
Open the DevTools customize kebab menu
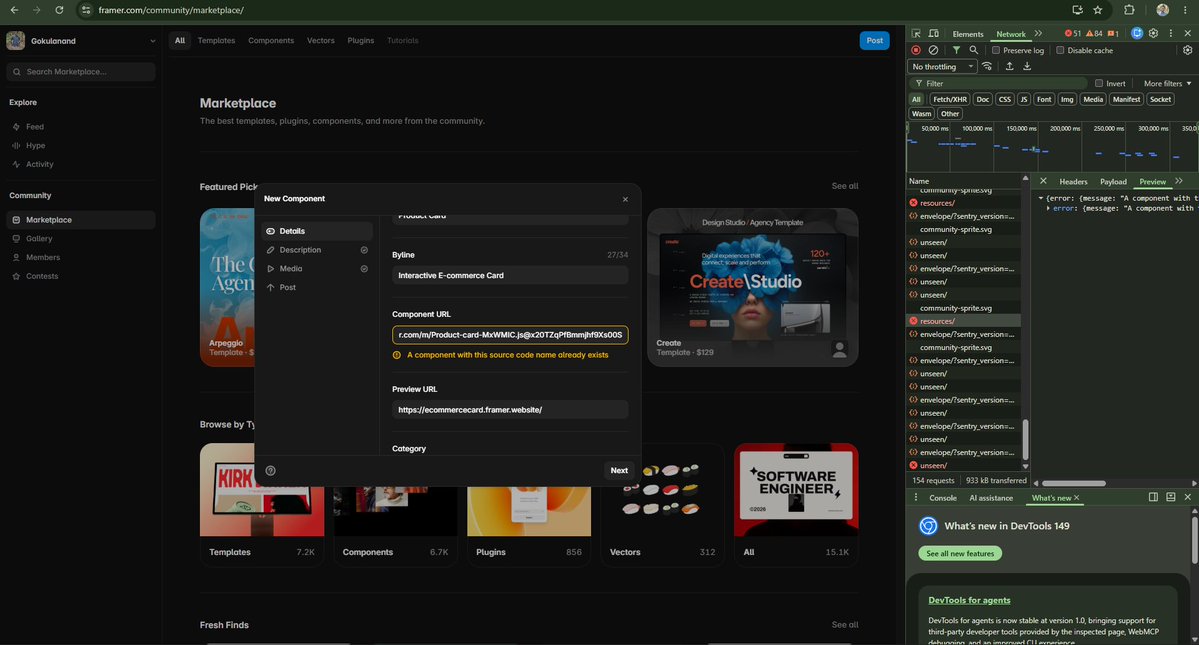pos(1171,33)
